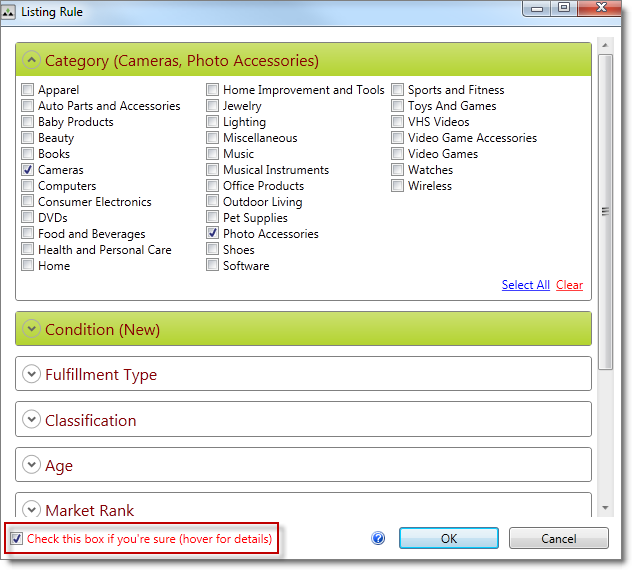This screenshot has width=632, height=570.
Task: Collapse the Category section chevron
Action: pyautogui.click(x=31, y=60)
